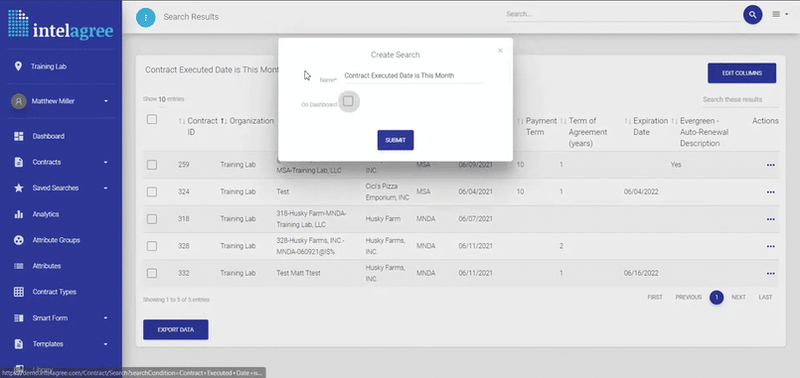Go to the Next page
The image size is (800, 378).
(x=738, y=297)
